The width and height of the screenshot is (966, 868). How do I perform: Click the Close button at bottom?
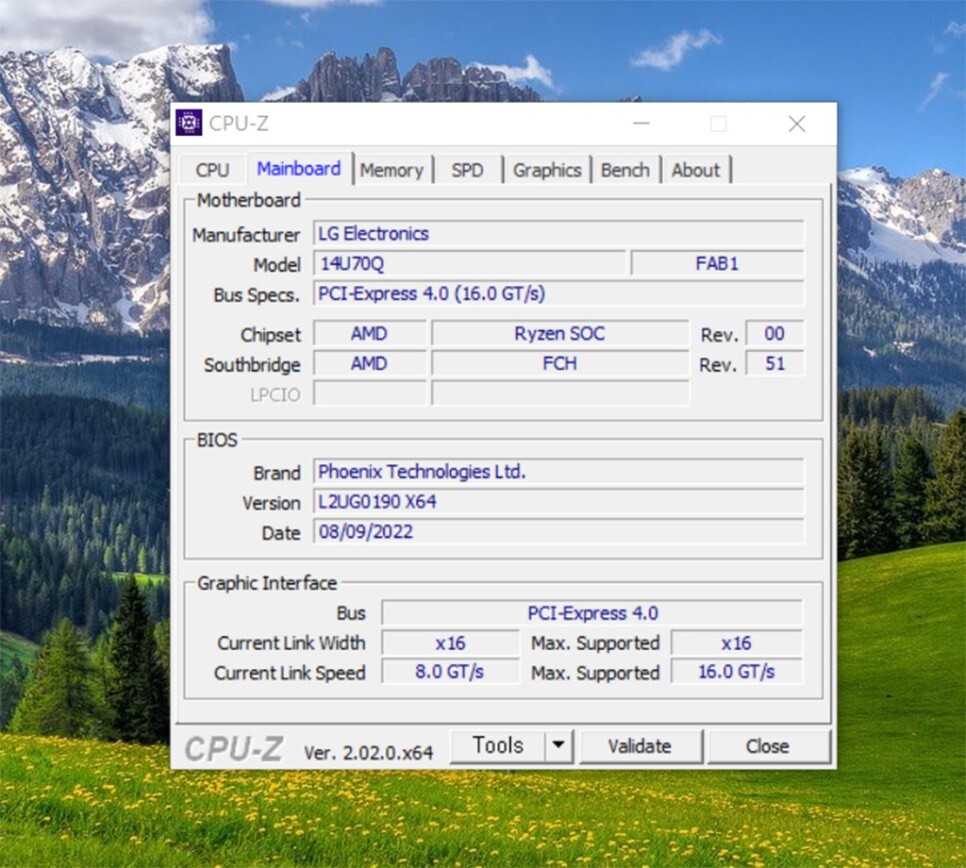768,747
